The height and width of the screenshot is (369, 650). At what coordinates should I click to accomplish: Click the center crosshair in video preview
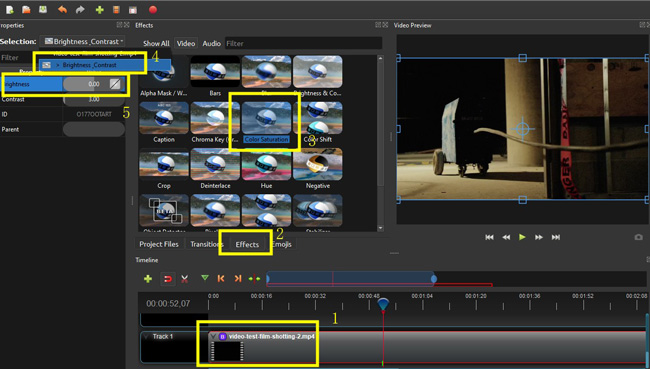[522, 129]
